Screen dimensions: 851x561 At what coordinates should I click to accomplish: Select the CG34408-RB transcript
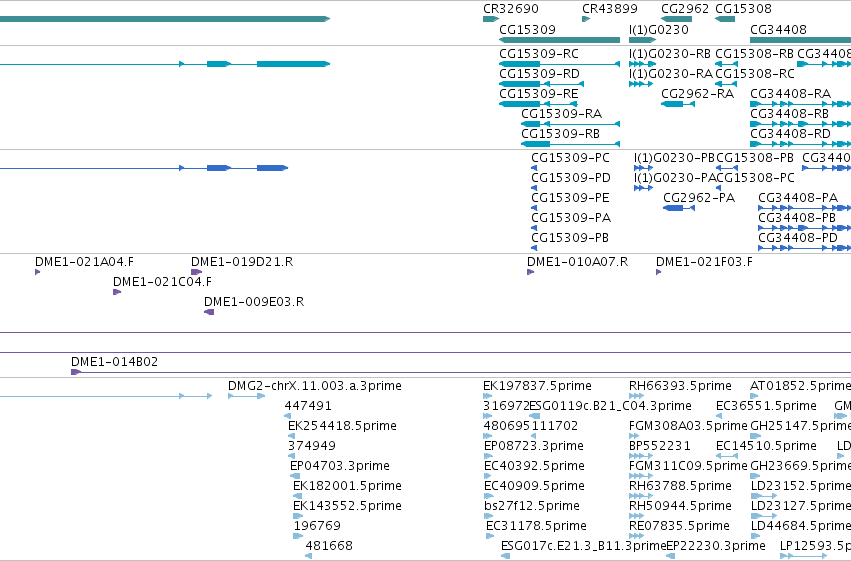[800, 124]
